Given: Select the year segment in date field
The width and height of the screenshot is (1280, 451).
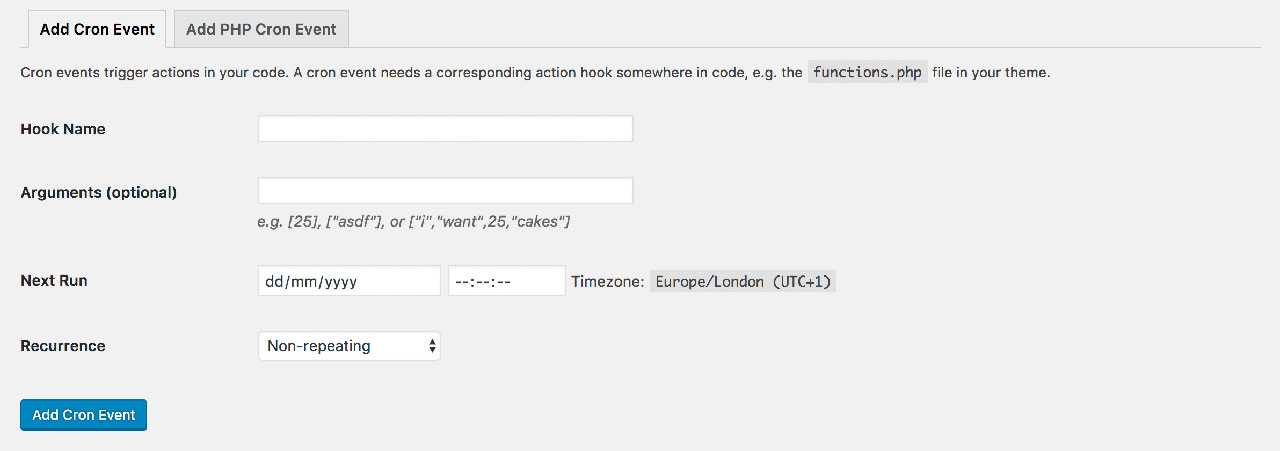Looking at the screenshot, I should click(x=340, y=282).
